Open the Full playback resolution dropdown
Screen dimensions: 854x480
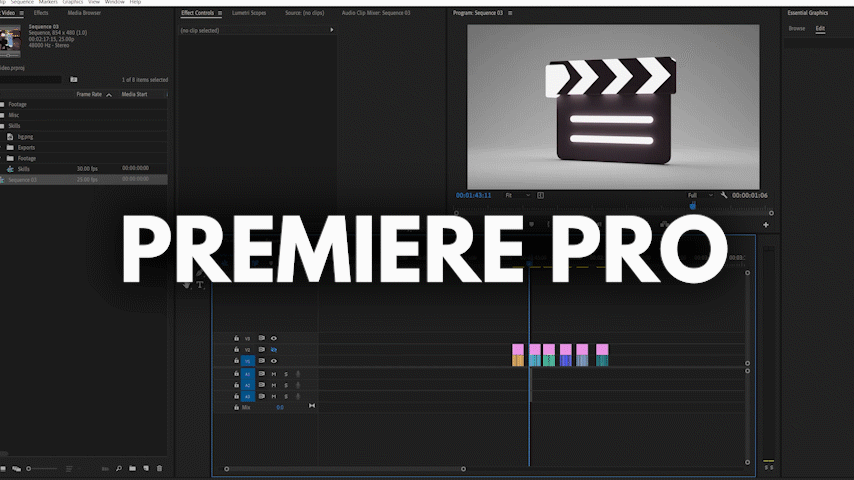pyautogui.click(x=700, y=195)
